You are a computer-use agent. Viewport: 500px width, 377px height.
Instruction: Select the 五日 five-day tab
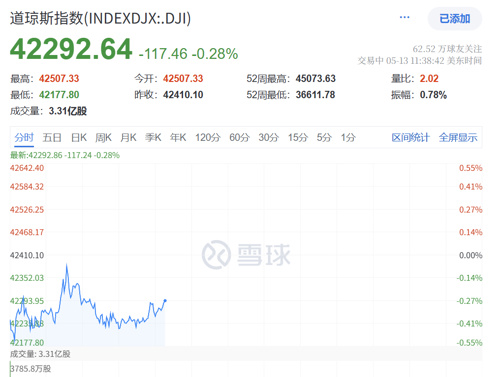click(x=52, y=137)
